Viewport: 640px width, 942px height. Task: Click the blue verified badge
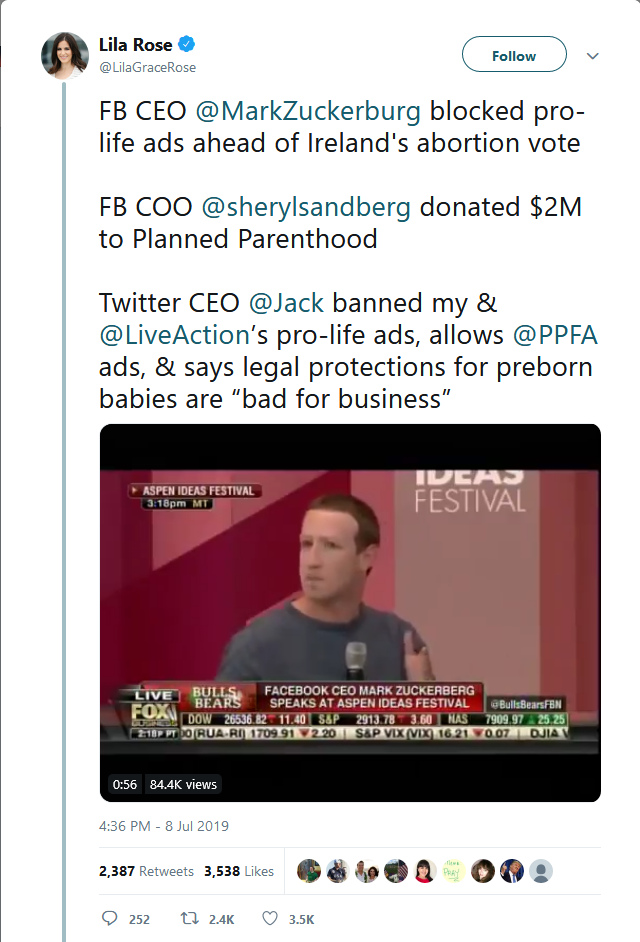tap(186, 44)
